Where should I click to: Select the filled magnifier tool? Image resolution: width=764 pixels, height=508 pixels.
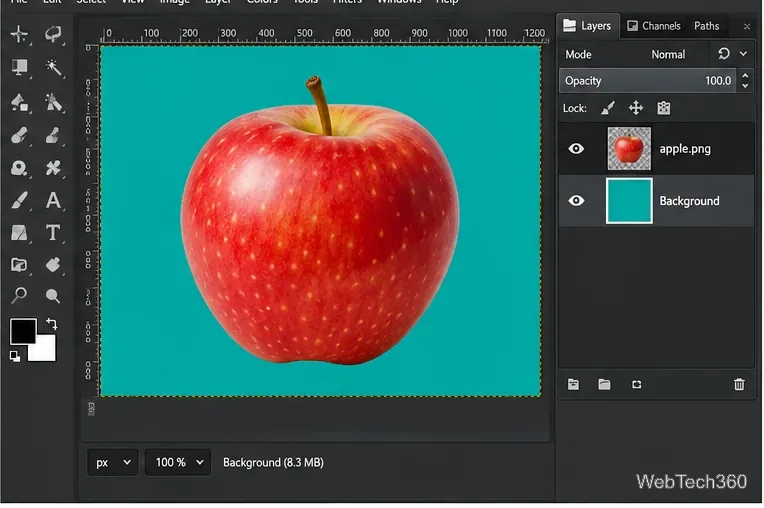point(53,296)
